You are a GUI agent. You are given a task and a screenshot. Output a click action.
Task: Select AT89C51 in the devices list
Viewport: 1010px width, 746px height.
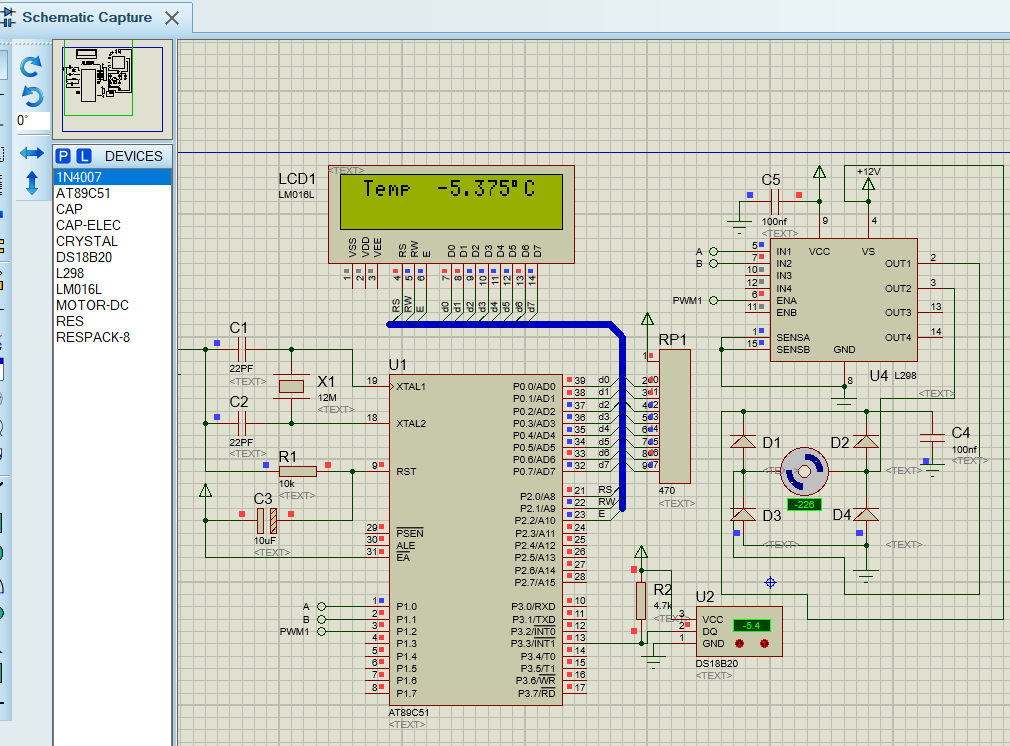[83, 193]
